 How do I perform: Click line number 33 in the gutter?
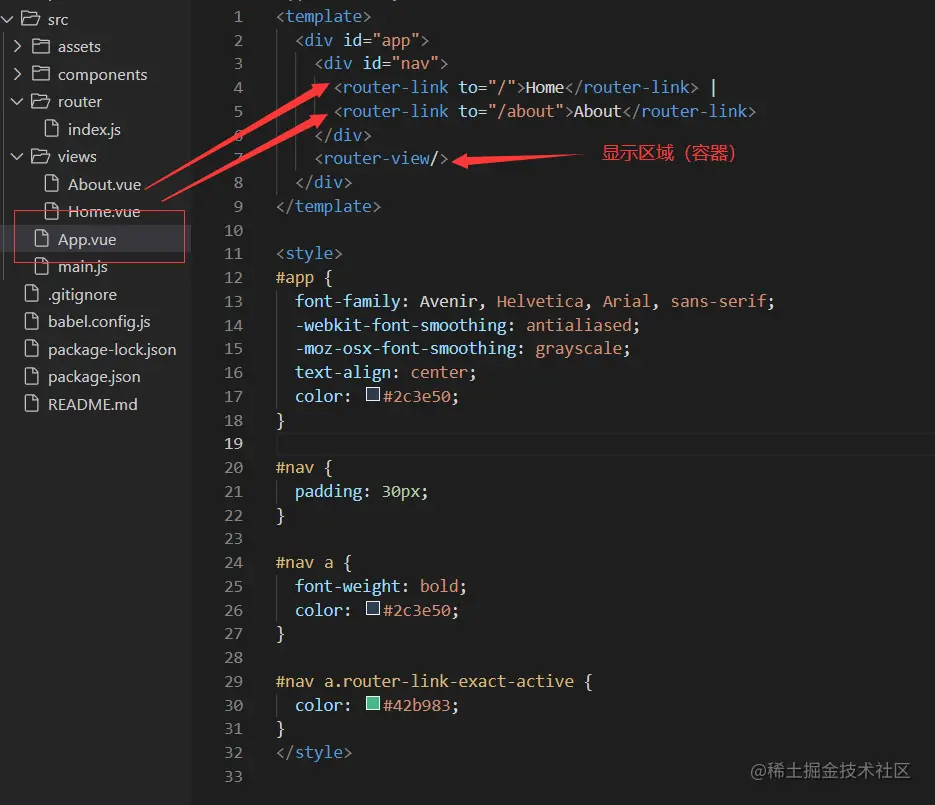point(234,776)
